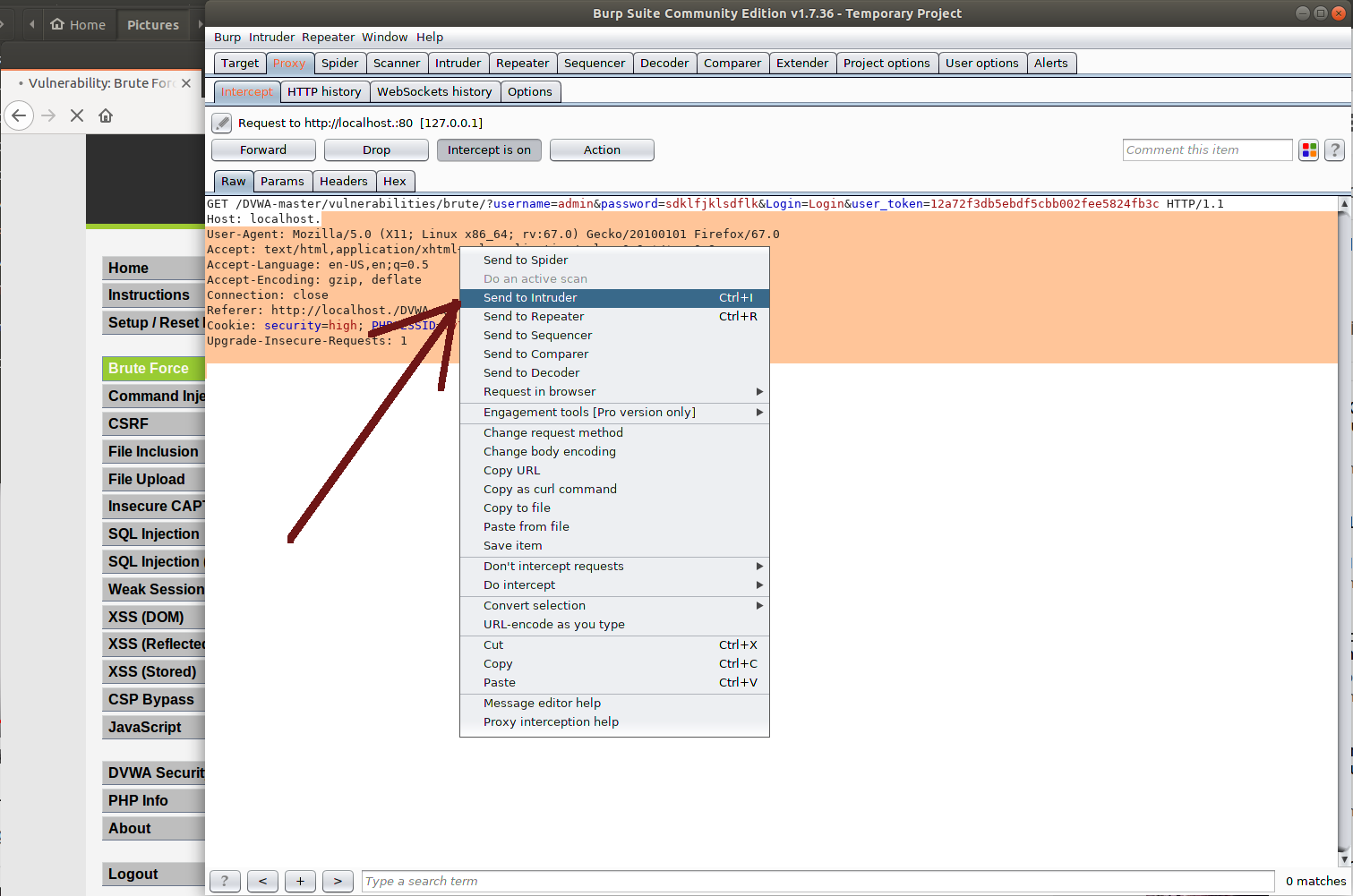This screenshot has width=1353, height=896.
Task: Open Proxy interception help
Action: [x=614, y=722]
